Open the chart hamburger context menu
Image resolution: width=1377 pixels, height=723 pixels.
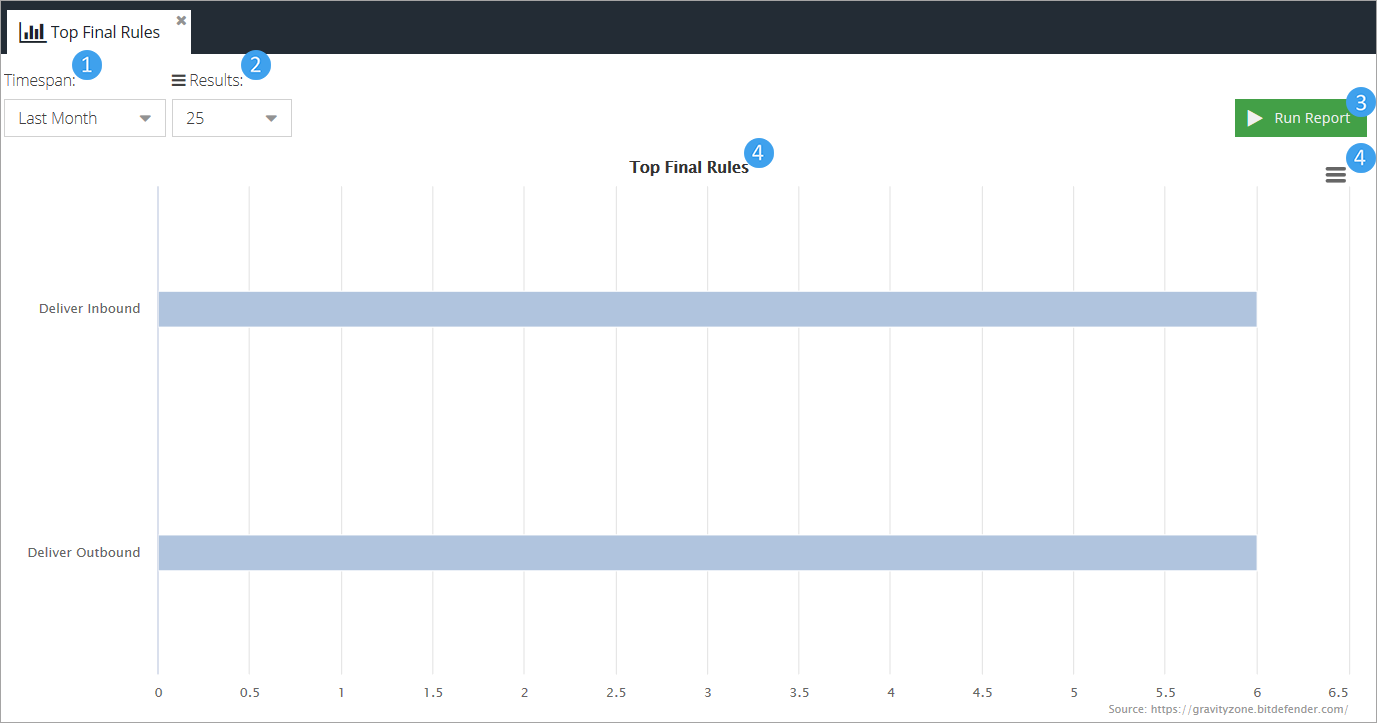1335,175
